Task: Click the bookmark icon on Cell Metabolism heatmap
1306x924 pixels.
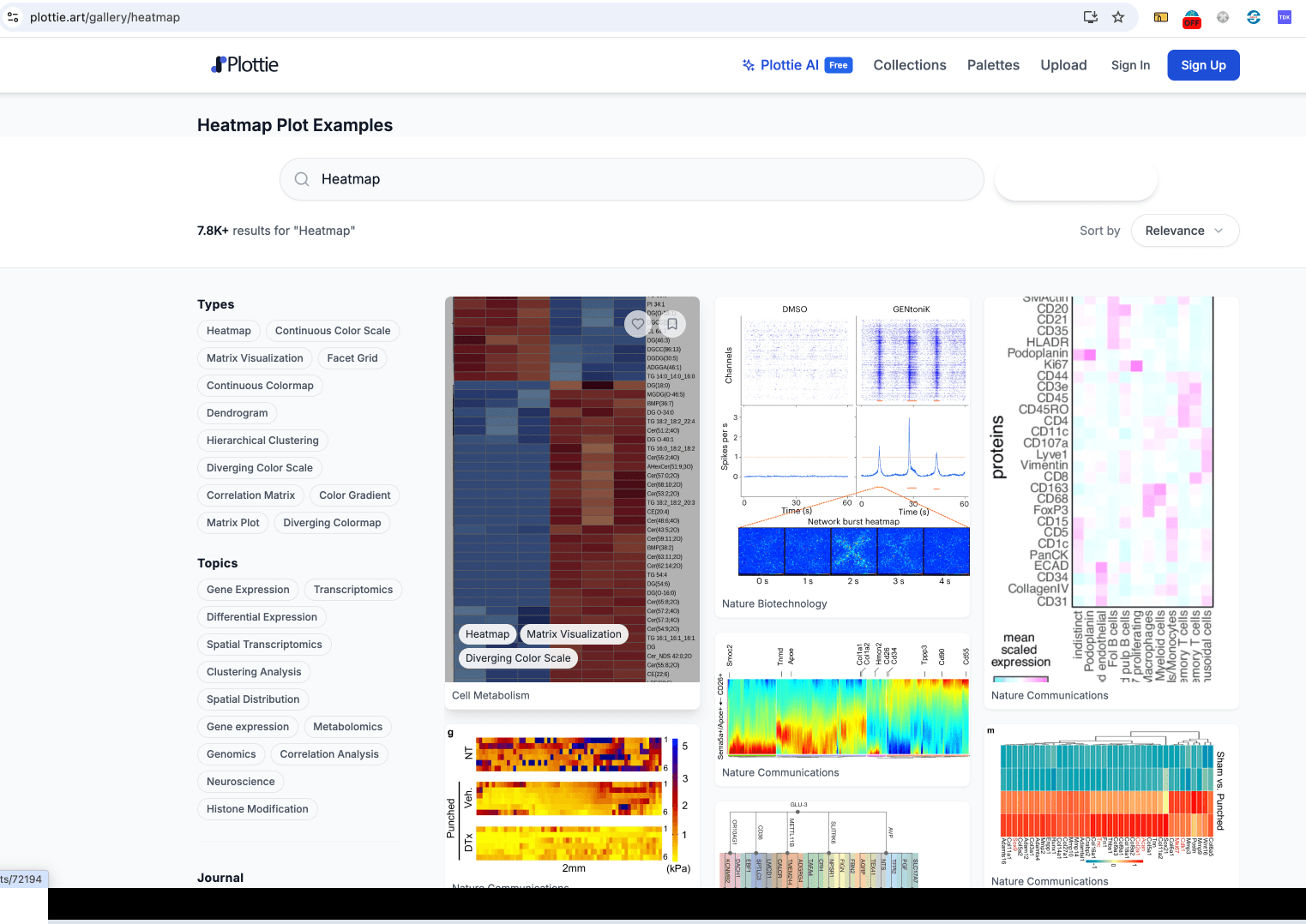Action: (x=672, y=324)
